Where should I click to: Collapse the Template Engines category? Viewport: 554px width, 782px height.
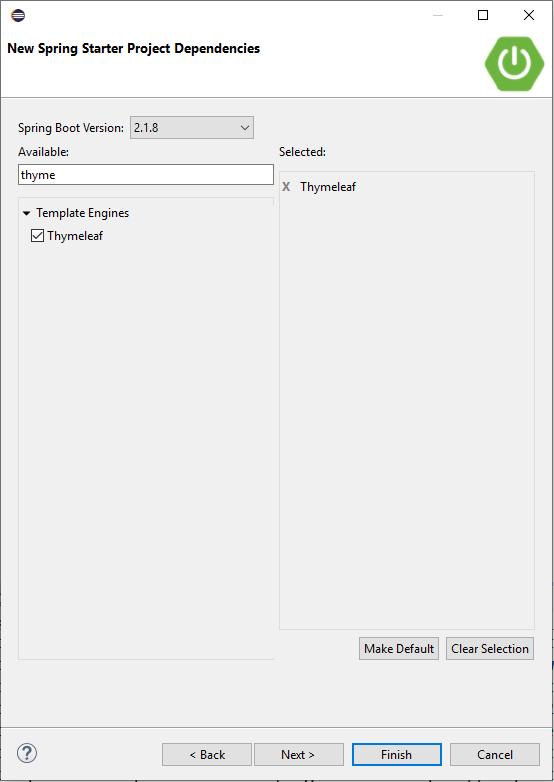(x=26, y=213)
